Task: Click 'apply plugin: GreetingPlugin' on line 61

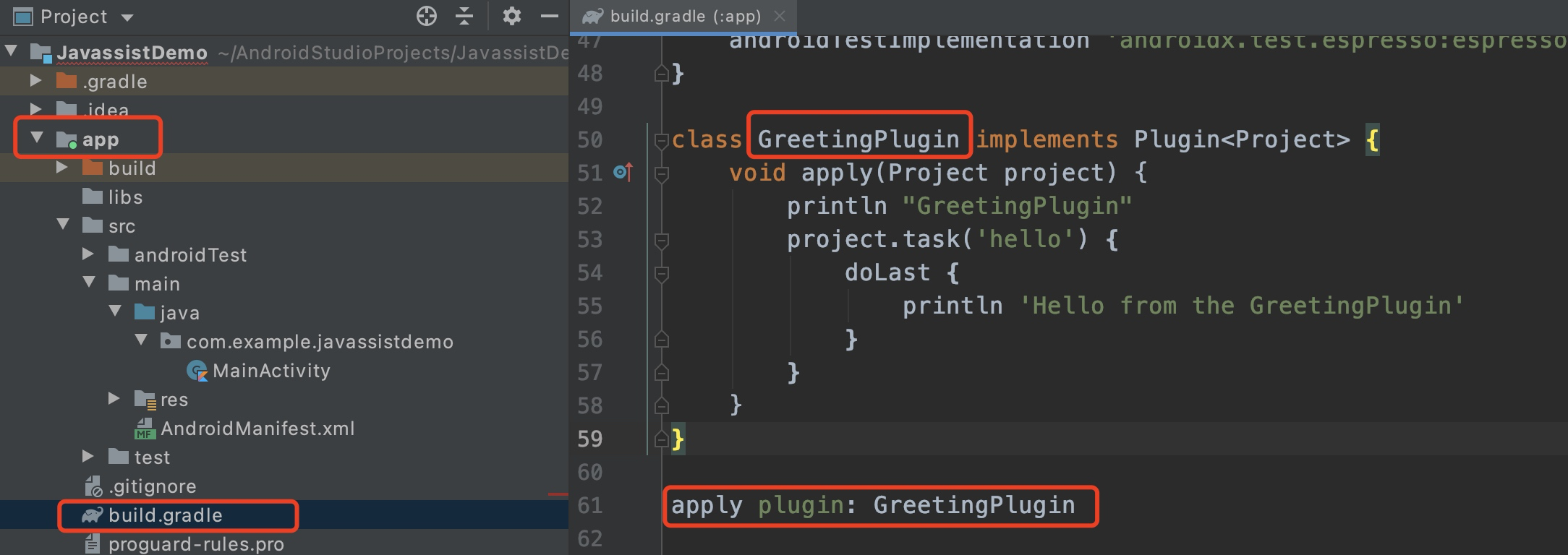Action: click(x=873, y=505)
